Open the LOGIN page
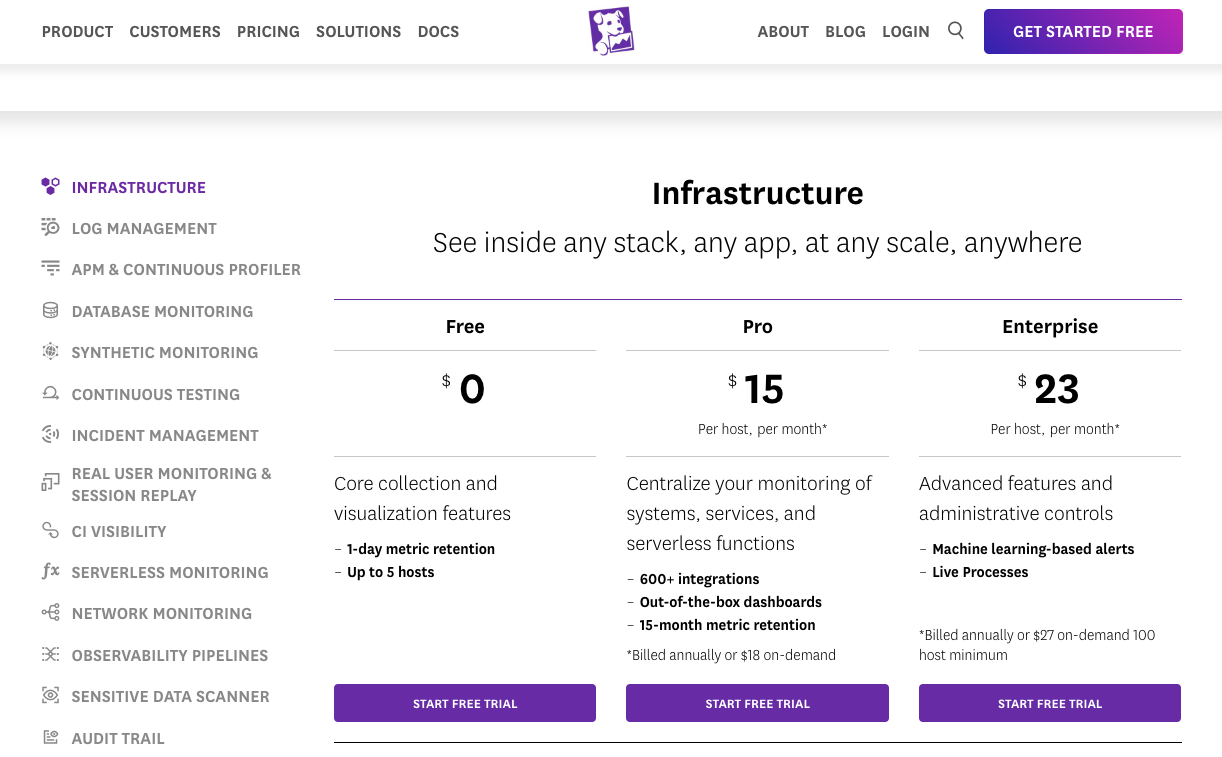 click(905, 31)
